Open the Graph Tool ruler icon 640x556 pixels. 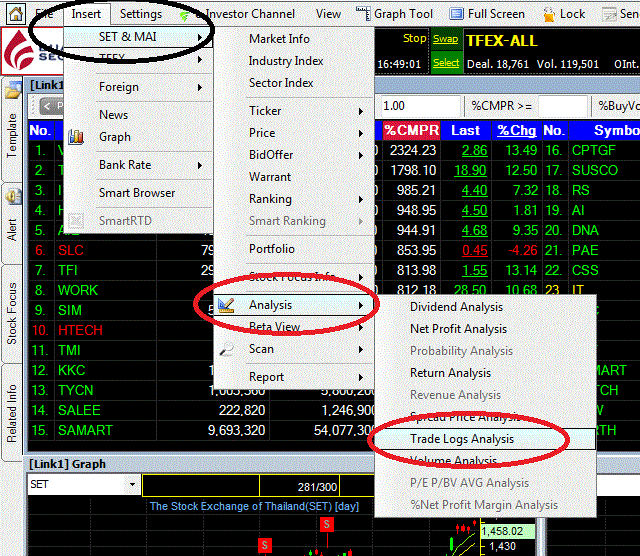[363, 14]
